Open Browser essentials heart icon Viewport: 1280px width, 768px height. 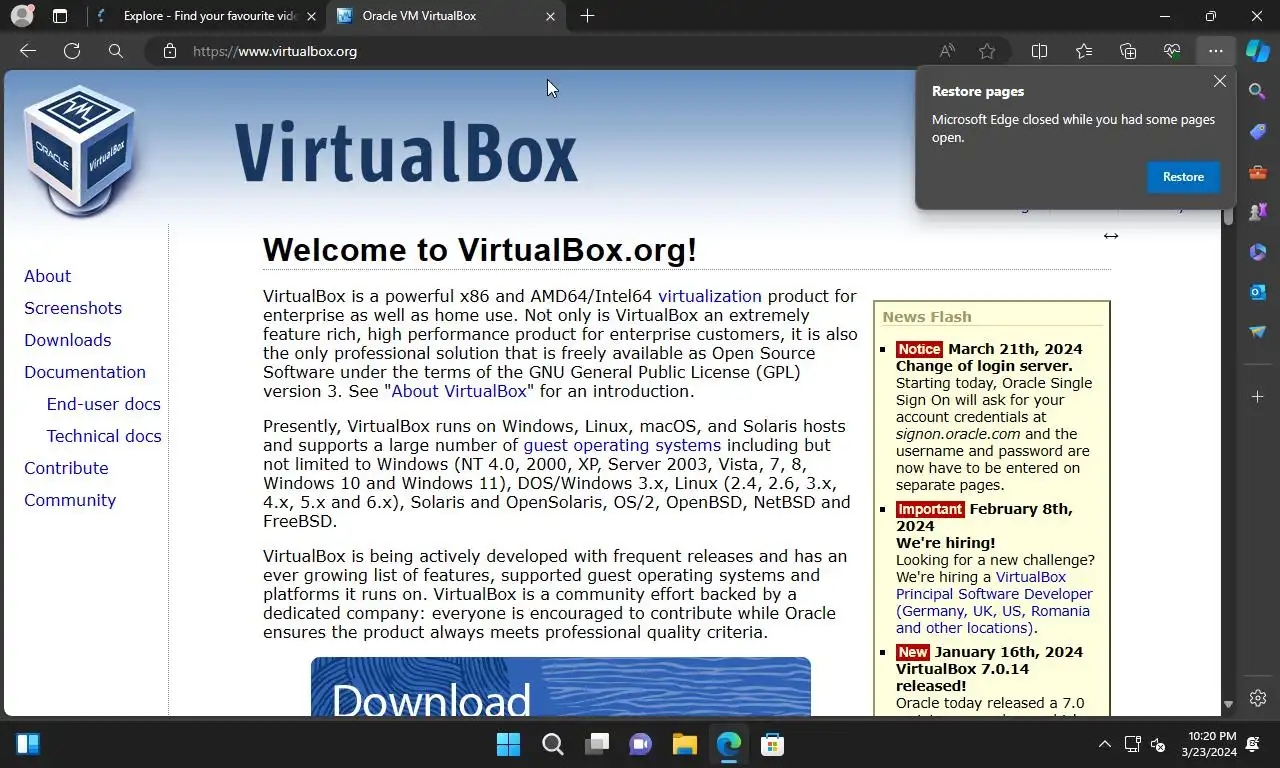pyautogui.click(x=1172, y=51)
